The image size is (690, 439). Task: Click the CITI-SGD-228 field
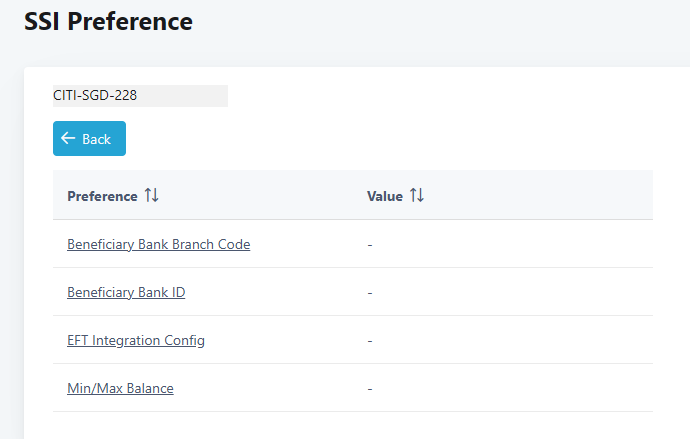point(140,96)
